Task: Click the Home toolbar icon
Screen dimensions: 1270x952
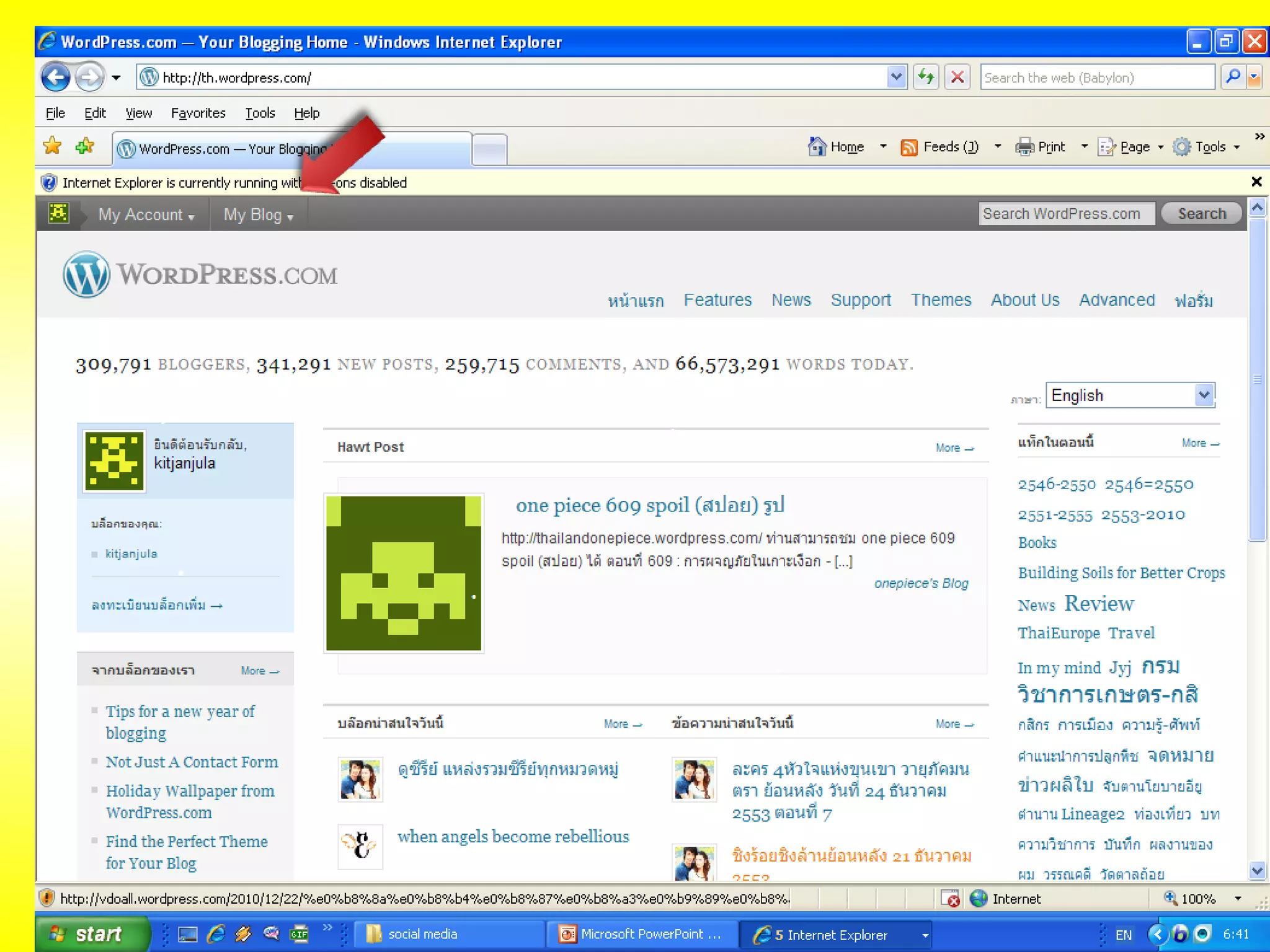Action: [817, 147]
